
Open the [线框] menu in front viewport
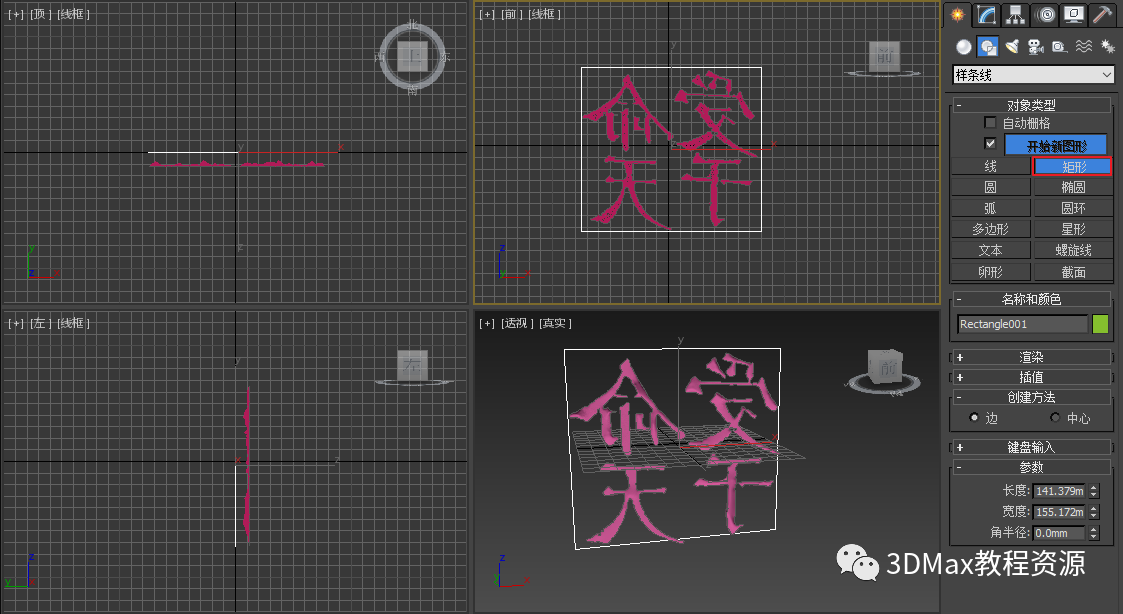tap(544, 14)
